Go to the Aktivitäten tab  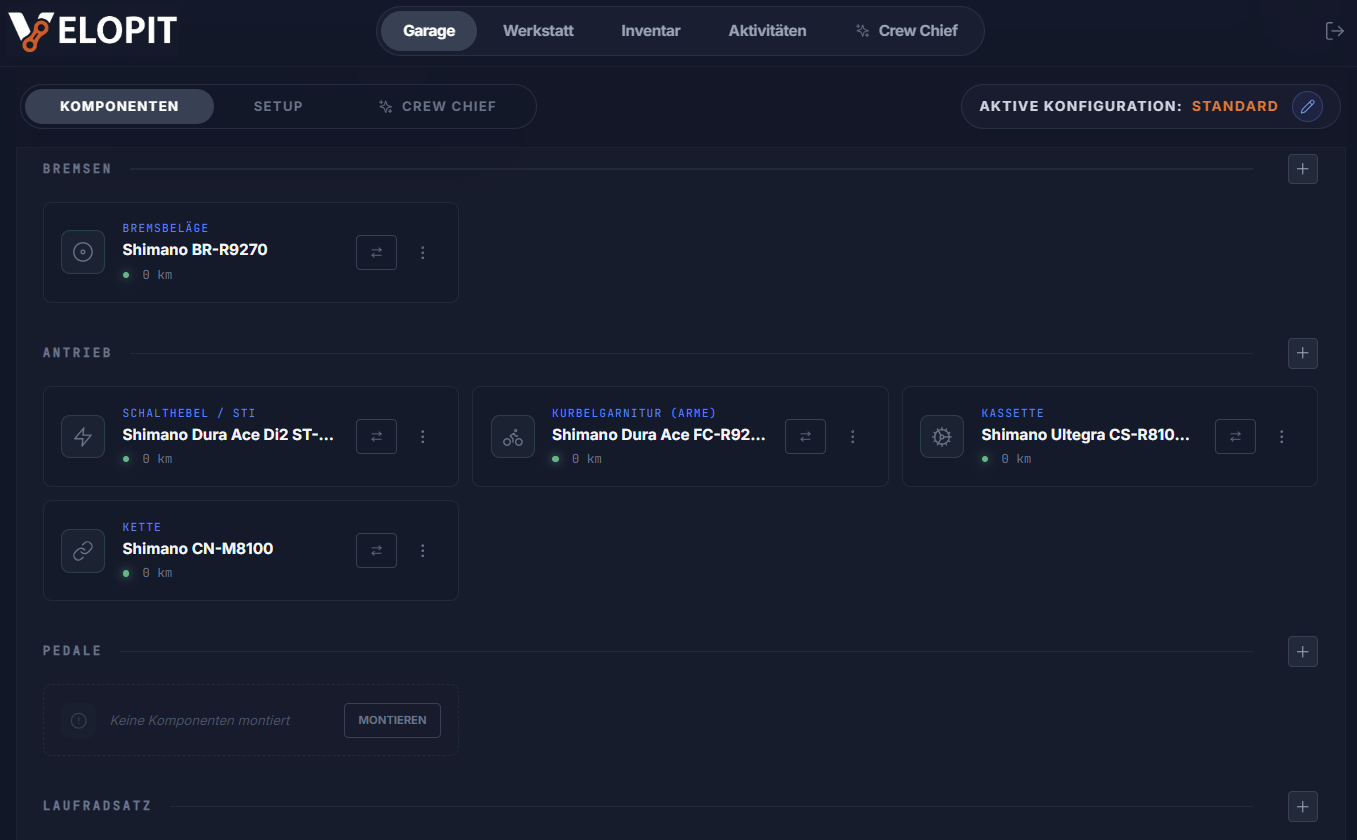767,31
